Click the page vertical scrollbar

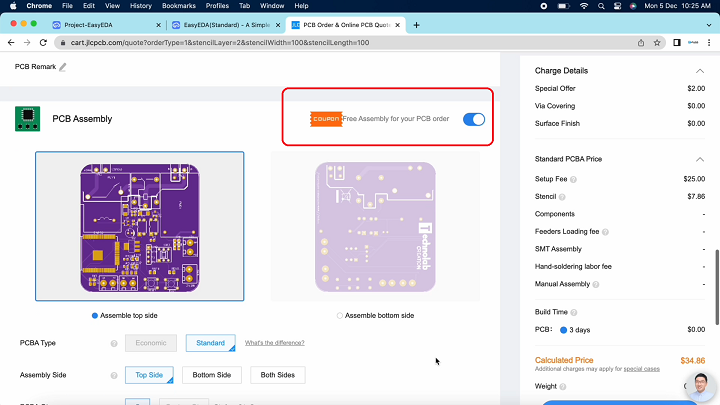pyautogui.click(x=717, y=287)
